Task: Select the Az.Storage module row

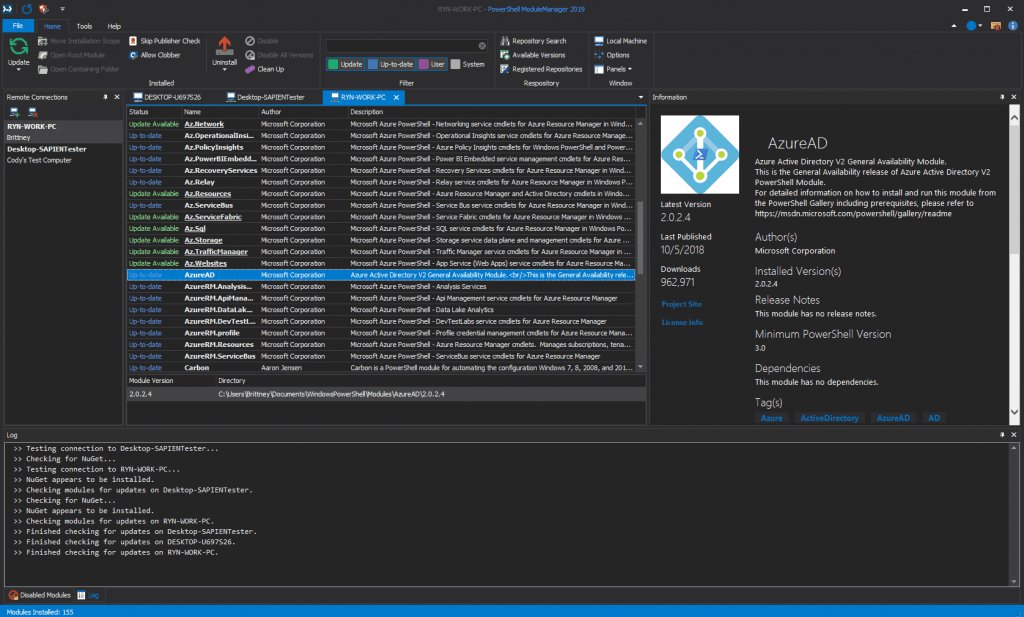Action: (381, 240)
